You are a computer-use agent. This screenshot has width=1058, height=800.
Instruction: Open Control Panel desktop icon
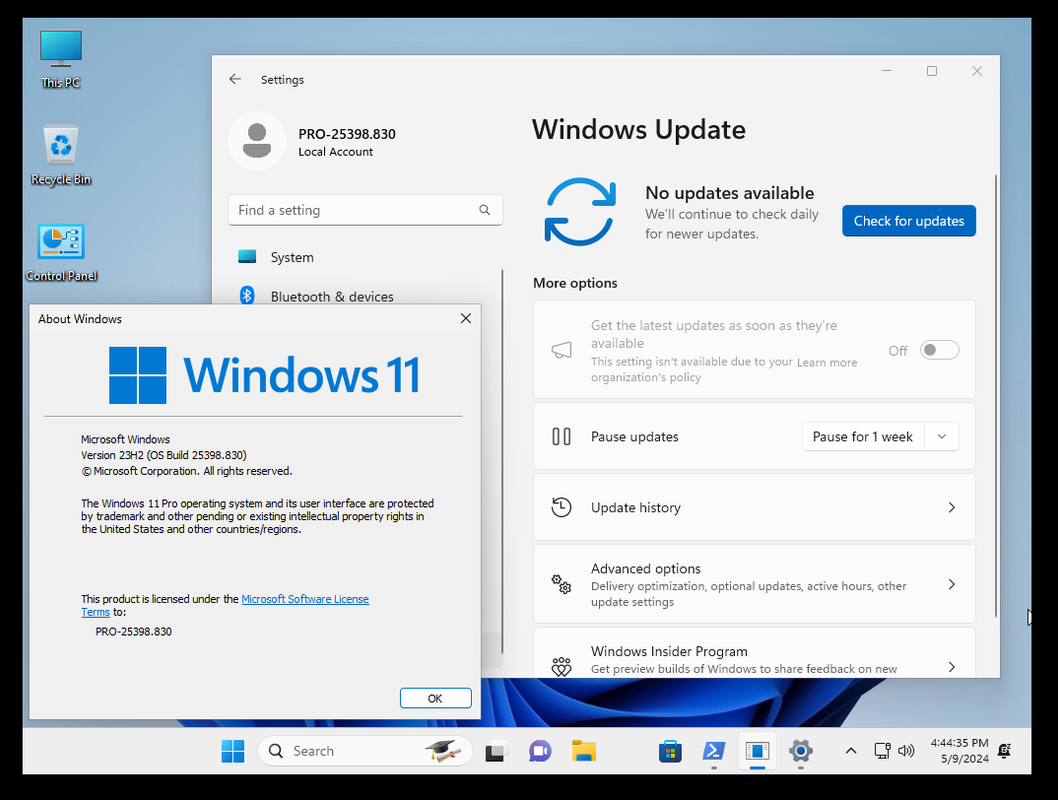pos(61,252)
